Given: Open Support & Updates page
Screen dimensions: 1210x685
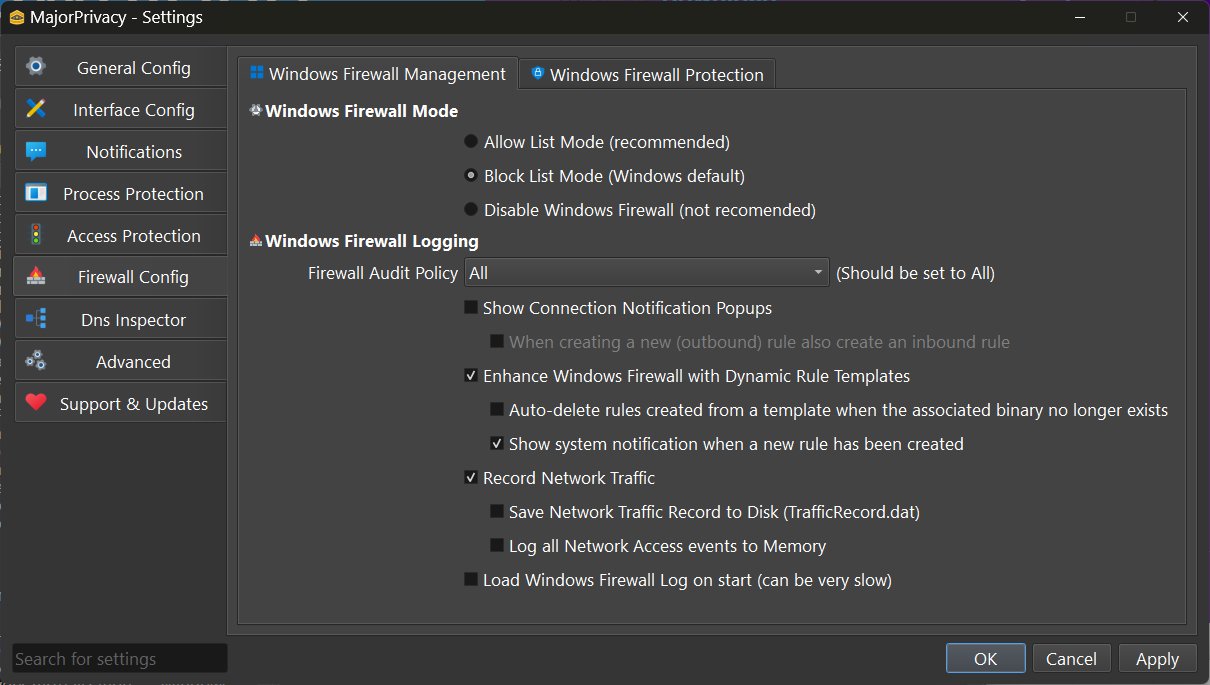Looking at the screenshot, I should pos(121,404).
